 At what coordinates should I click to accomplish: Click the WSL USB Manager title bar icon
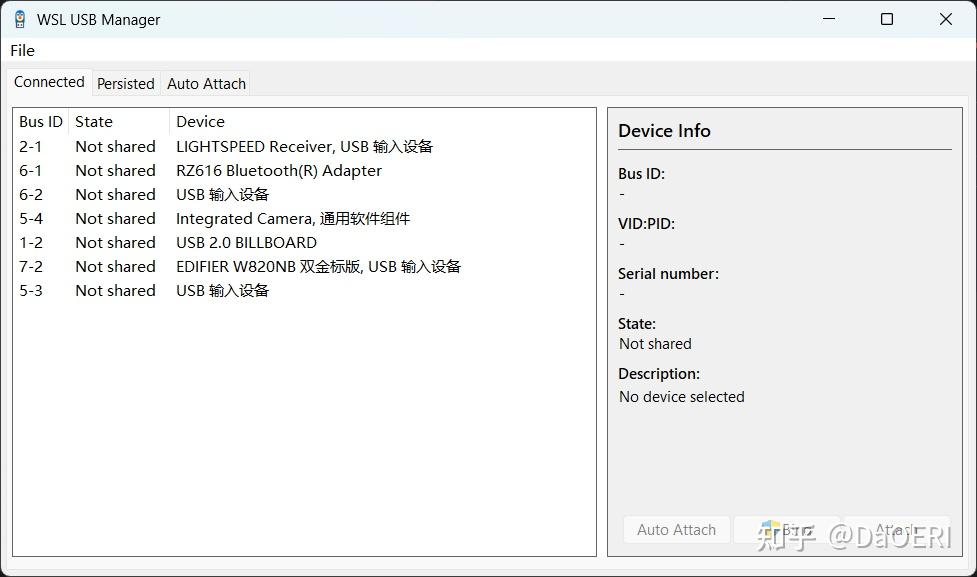(17, 18)
